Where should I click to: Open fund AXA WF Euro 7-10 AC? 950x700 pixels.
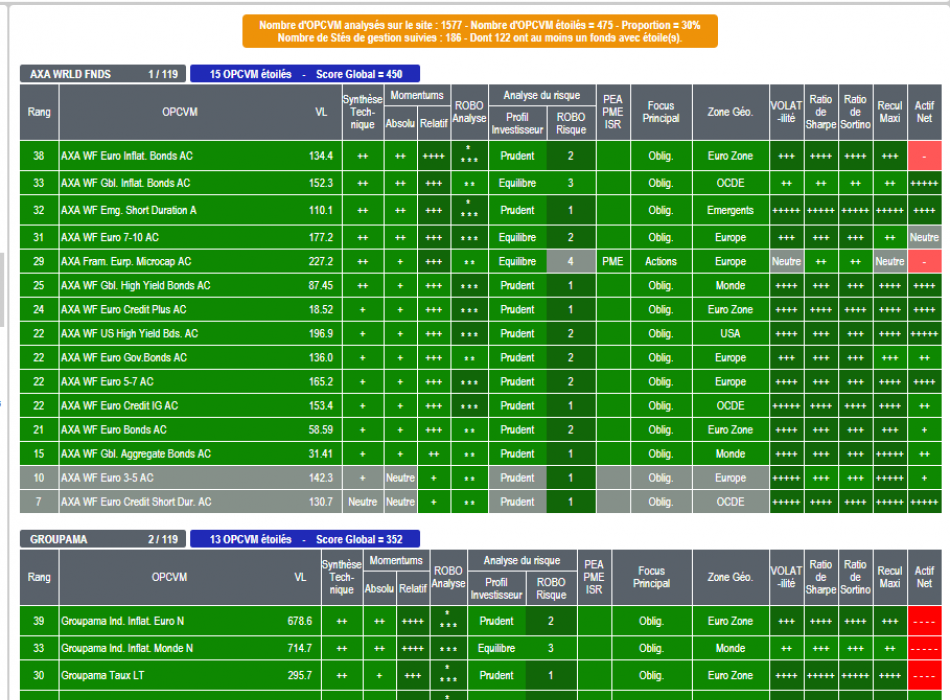tap(110, 238)
